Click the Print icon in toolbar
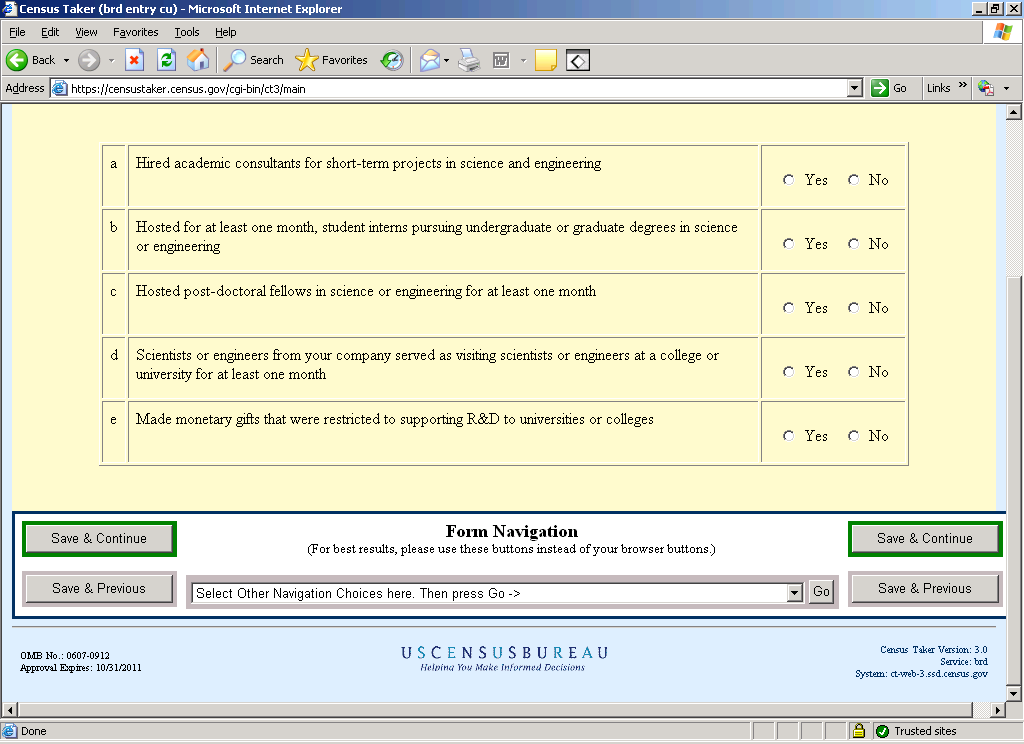Screen dimensions: 1024x744 (x=469, y=60)
